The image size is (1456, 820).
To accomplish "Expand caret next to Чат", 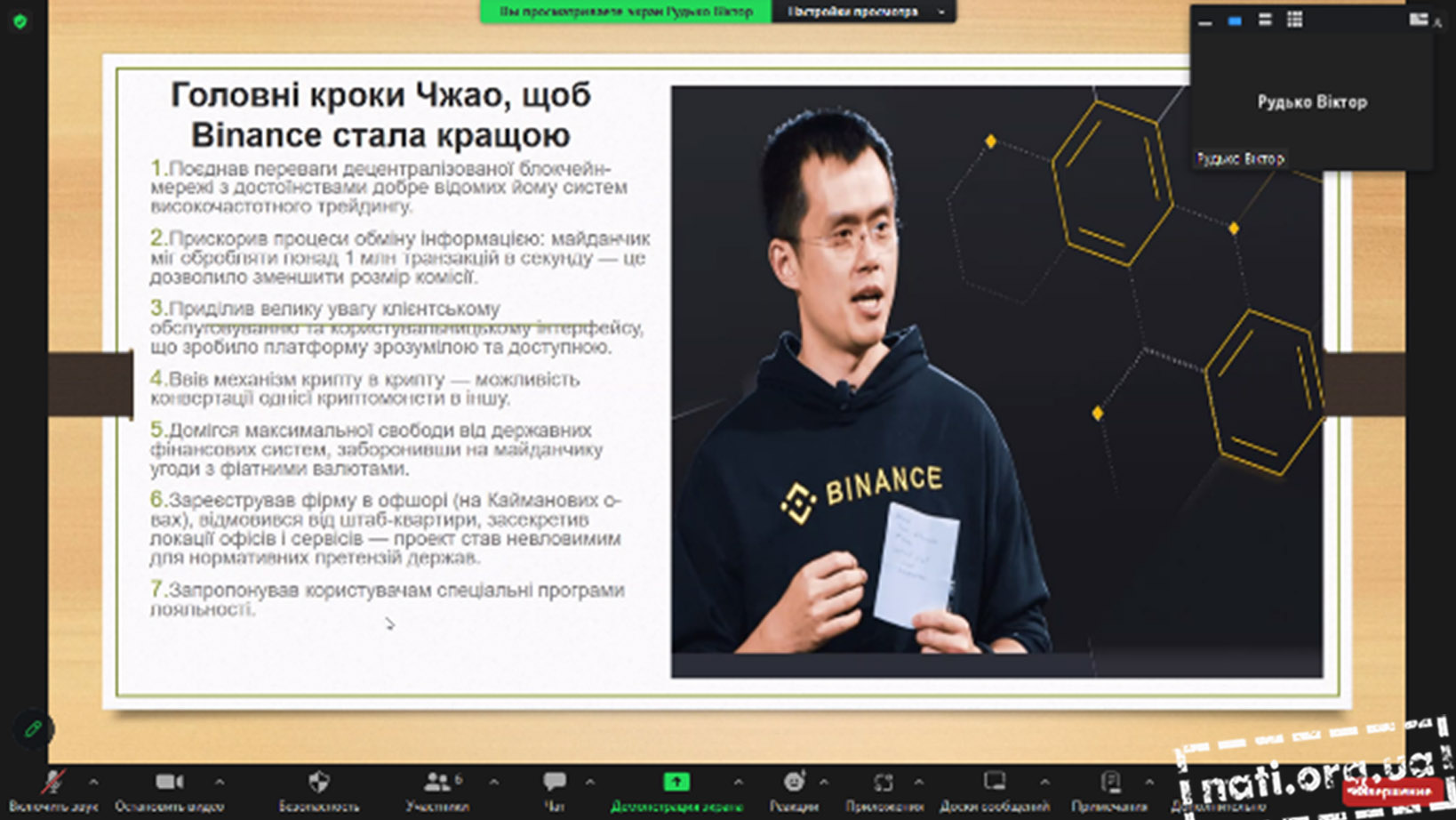I will pos(589,782).
